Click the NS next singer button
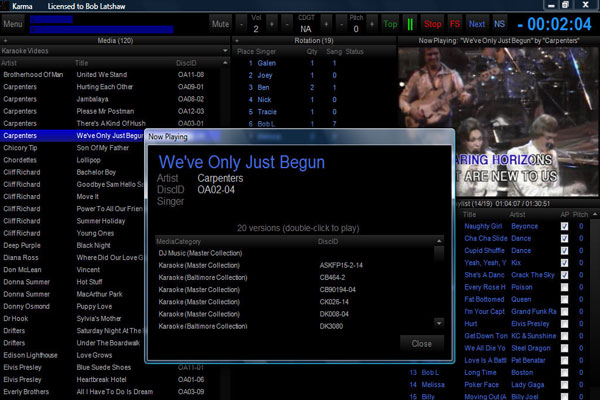 [x=499, y=24]
